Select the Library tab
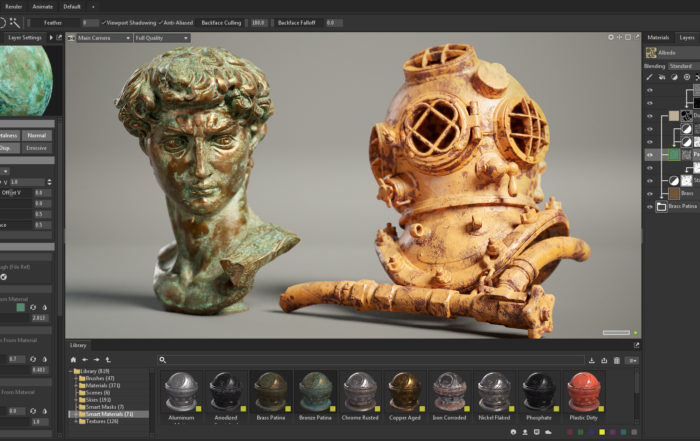This screenshot has width=700, height=441. pos(78,345)
